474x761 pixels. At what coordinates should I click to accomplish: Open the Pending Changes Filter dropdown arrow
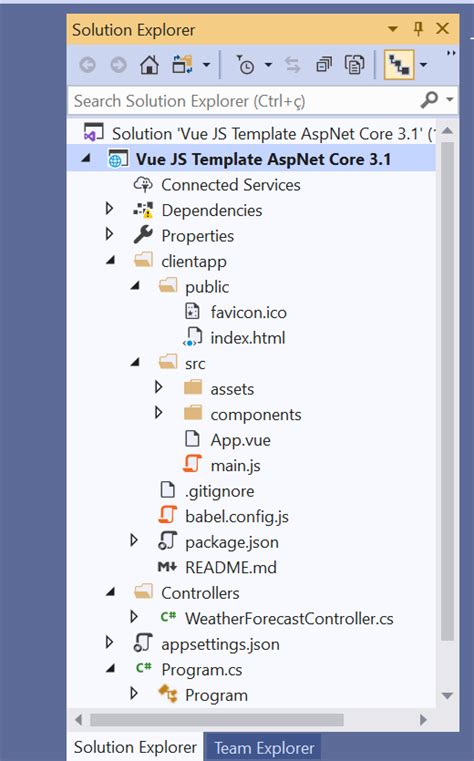(268, 65)
